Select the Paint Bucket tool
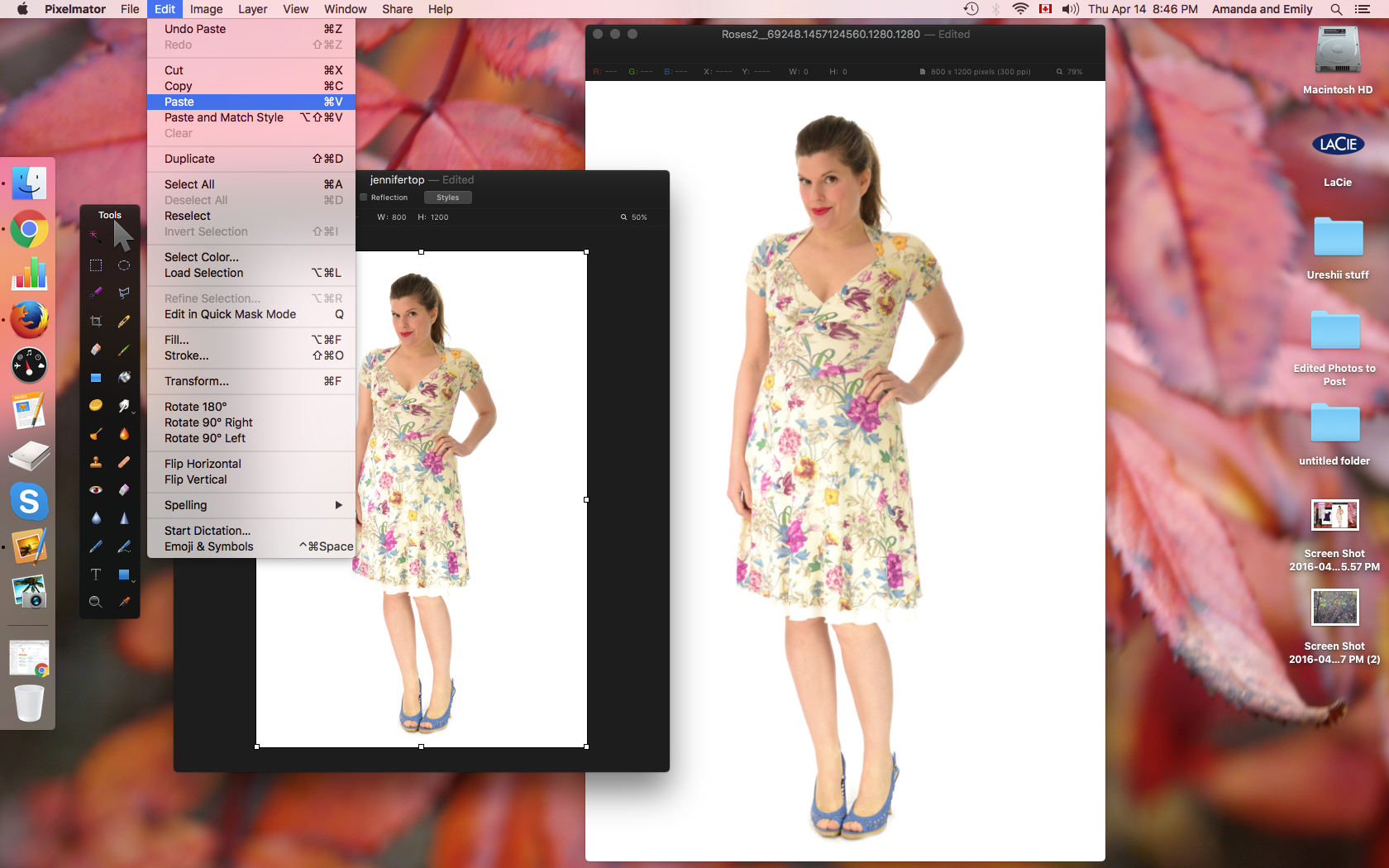 124,378
